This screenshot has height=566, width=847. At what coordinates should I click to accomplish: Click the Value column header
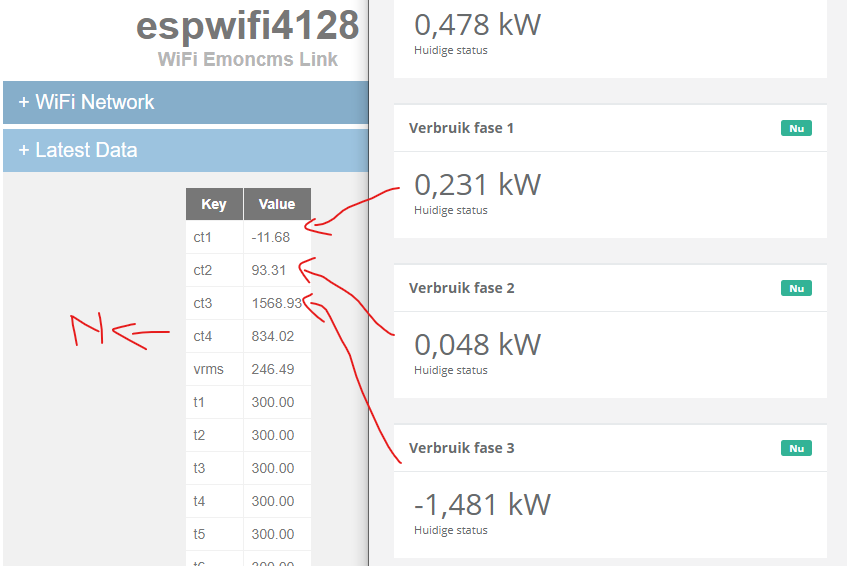[277, 204]
